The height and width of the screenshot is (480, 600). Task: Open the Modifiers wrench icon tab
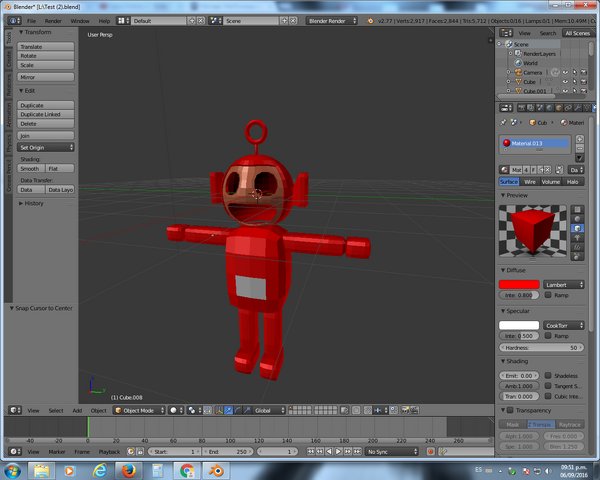(x=577, y=108)
